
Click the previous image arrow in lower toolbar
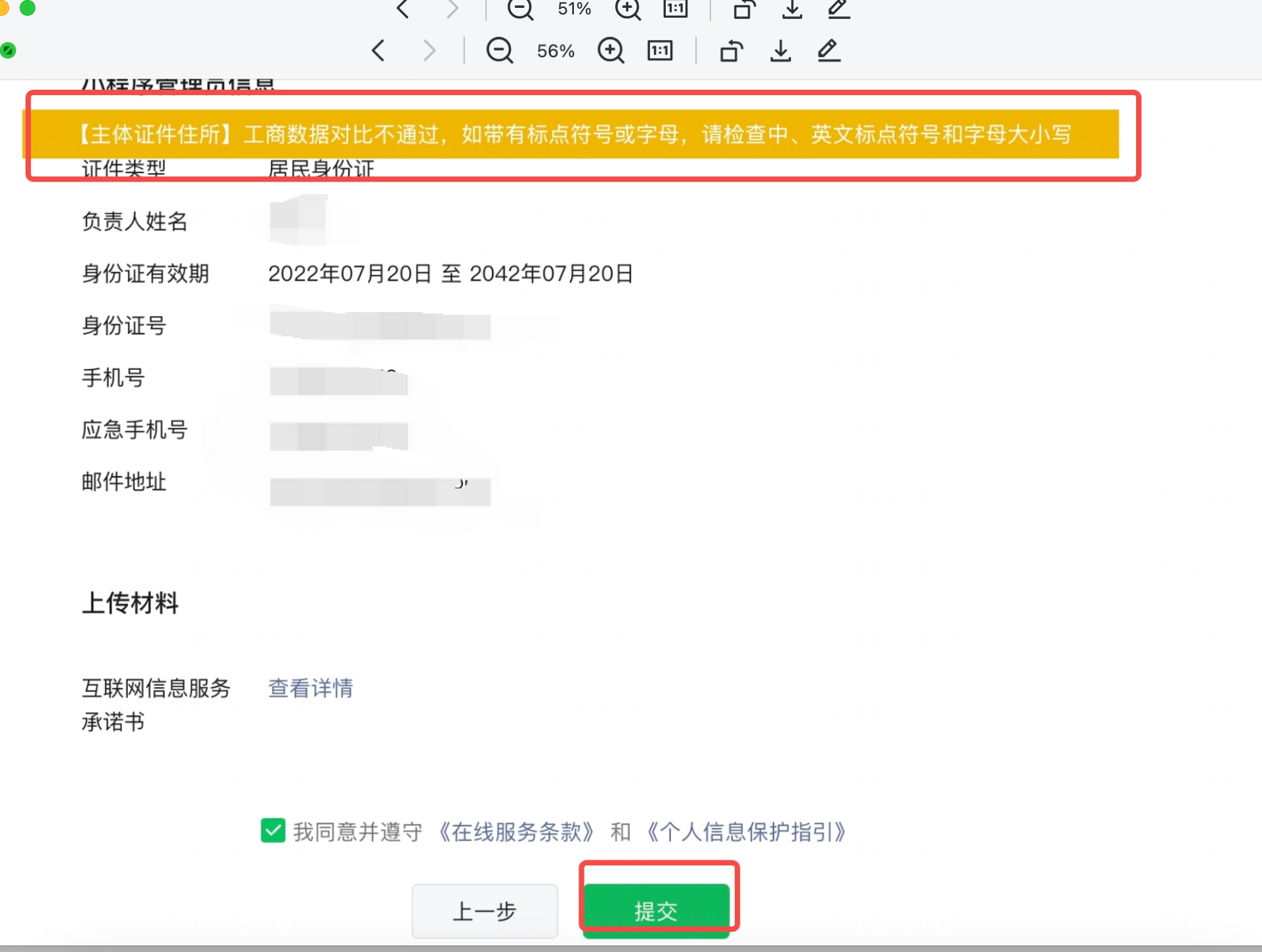coord(378,50)
